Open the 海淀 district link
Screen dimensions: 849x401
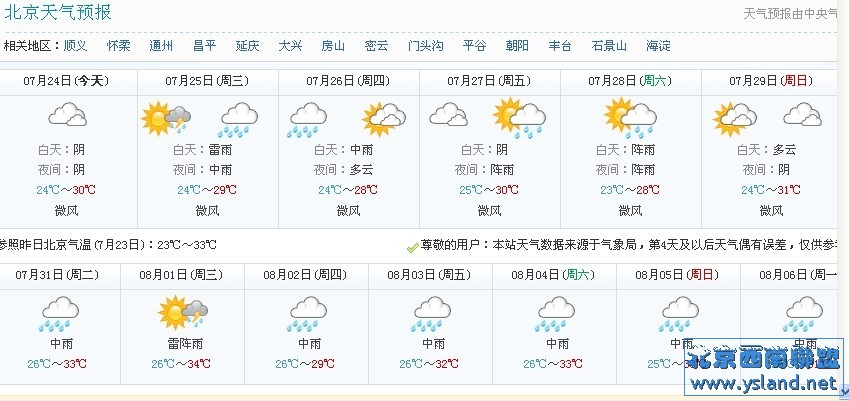coord(658,46)
